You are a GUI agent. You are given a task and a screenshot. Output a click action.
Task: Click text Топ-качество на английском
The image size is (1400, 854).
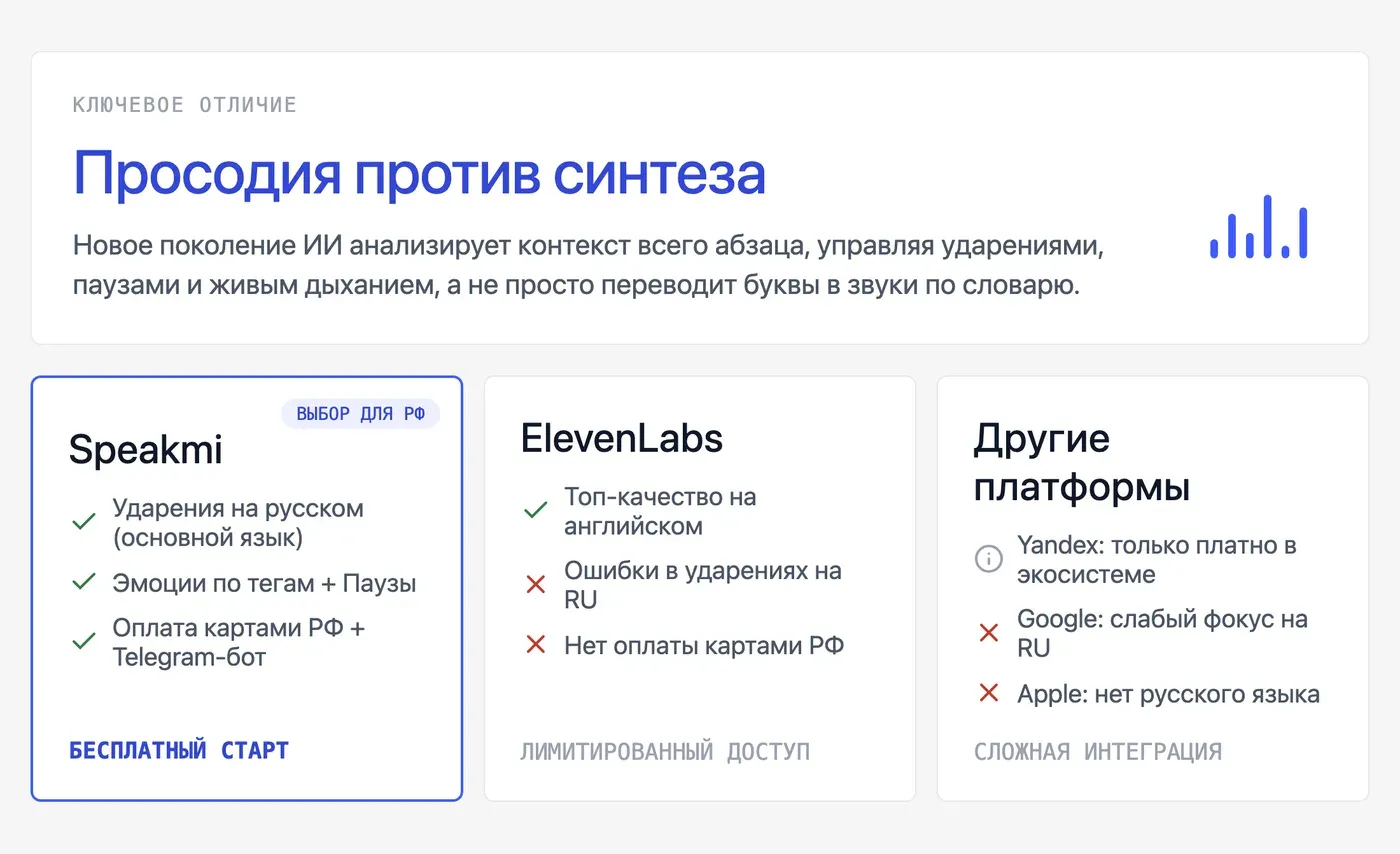[660, 511]
